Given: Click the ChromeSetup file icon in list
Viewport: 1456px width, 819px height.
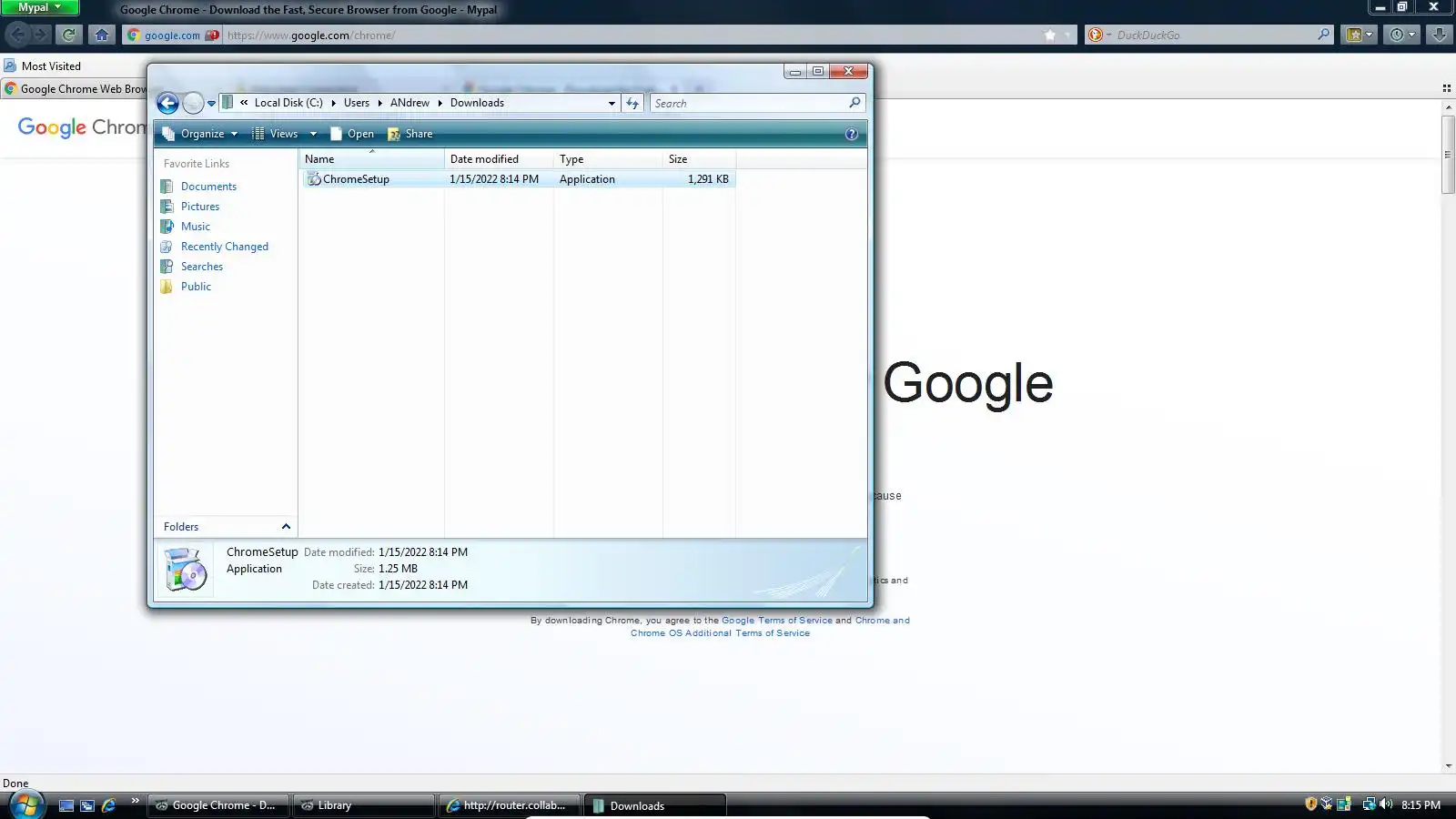Looking at the screenshot, I should pyautogui.click(x=314, y=179).
